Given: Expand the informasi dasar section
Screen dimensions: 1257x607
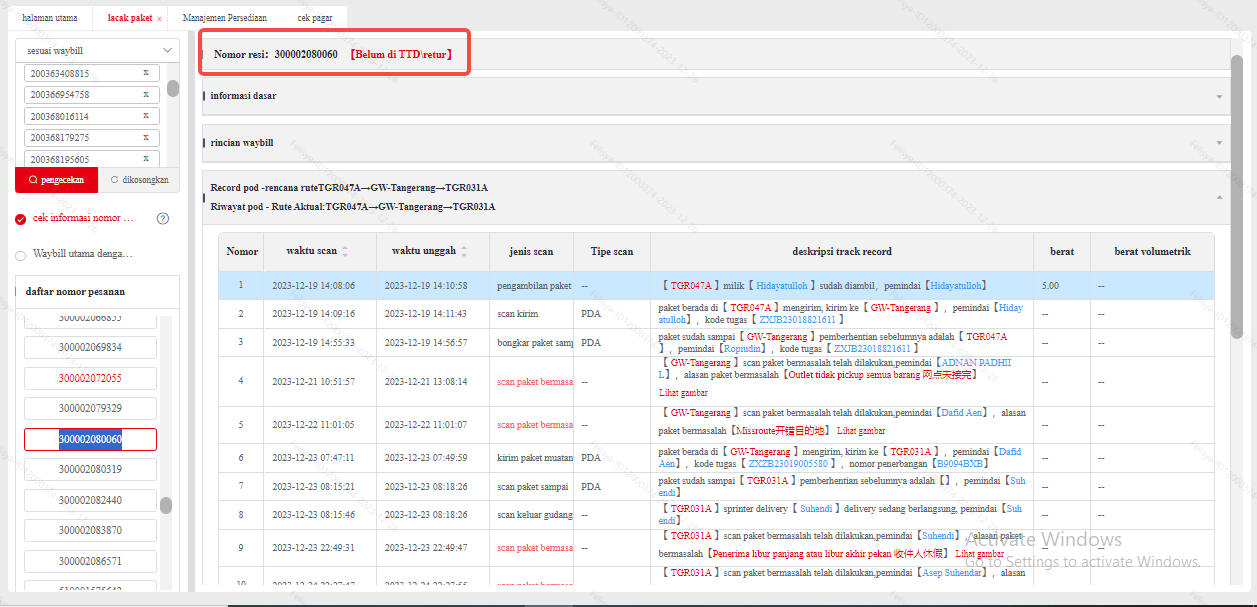Looking at the screenshot, I should 714,96.
